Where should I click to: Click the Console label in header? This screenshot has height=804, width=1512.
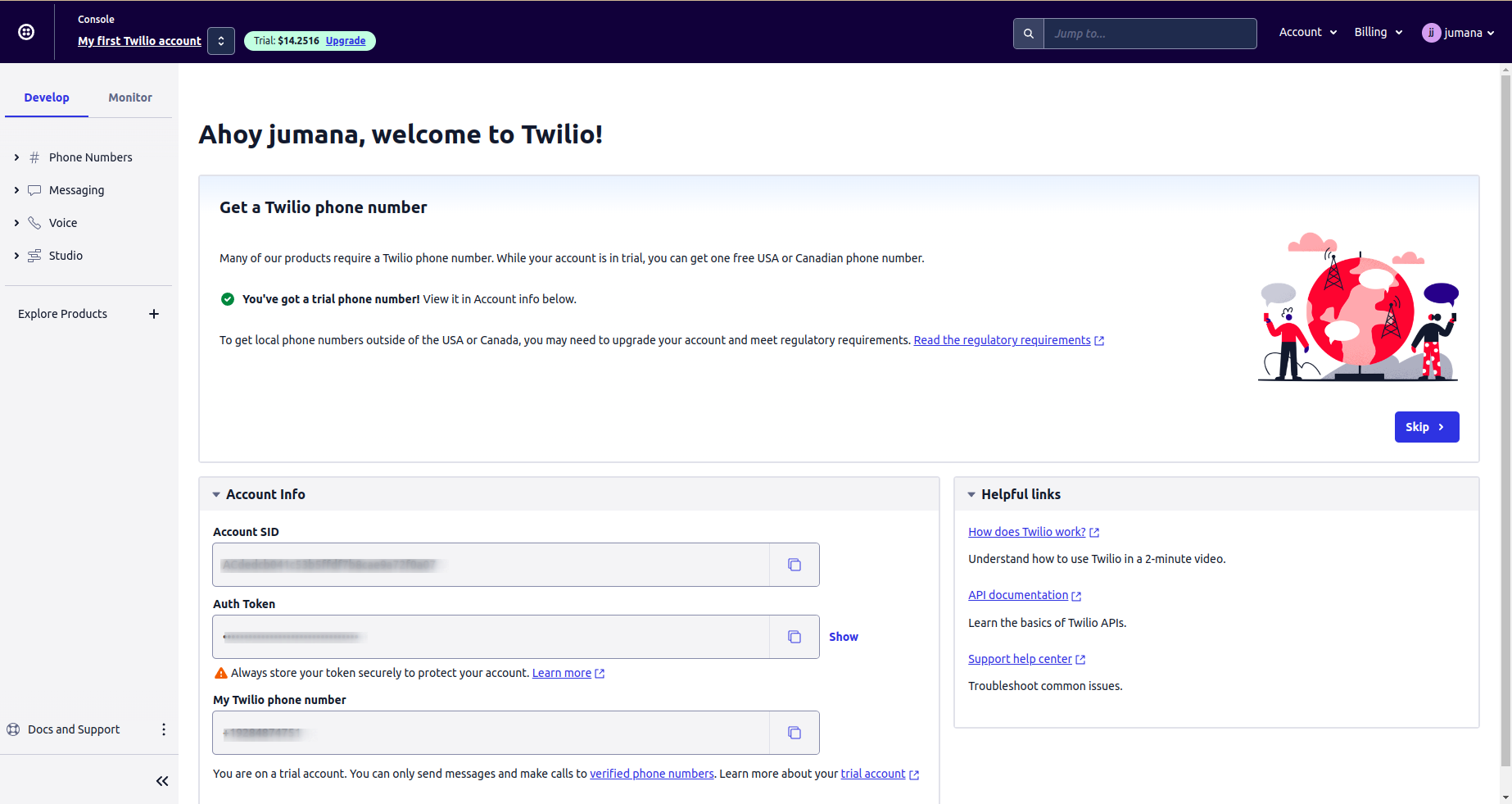pos(96,19)
